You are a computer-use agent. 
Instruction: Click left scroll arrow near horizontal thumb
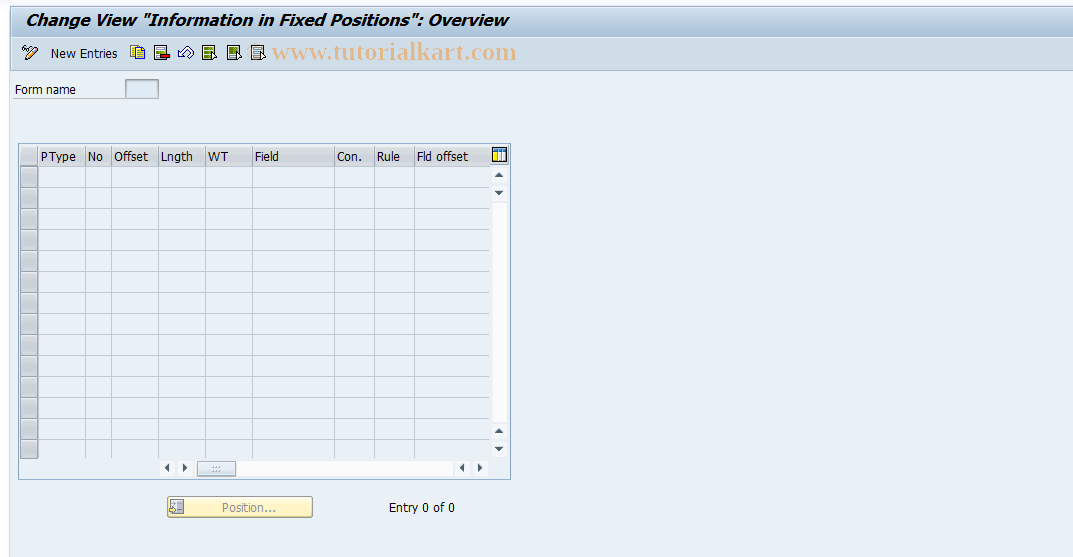pos(167,468)
